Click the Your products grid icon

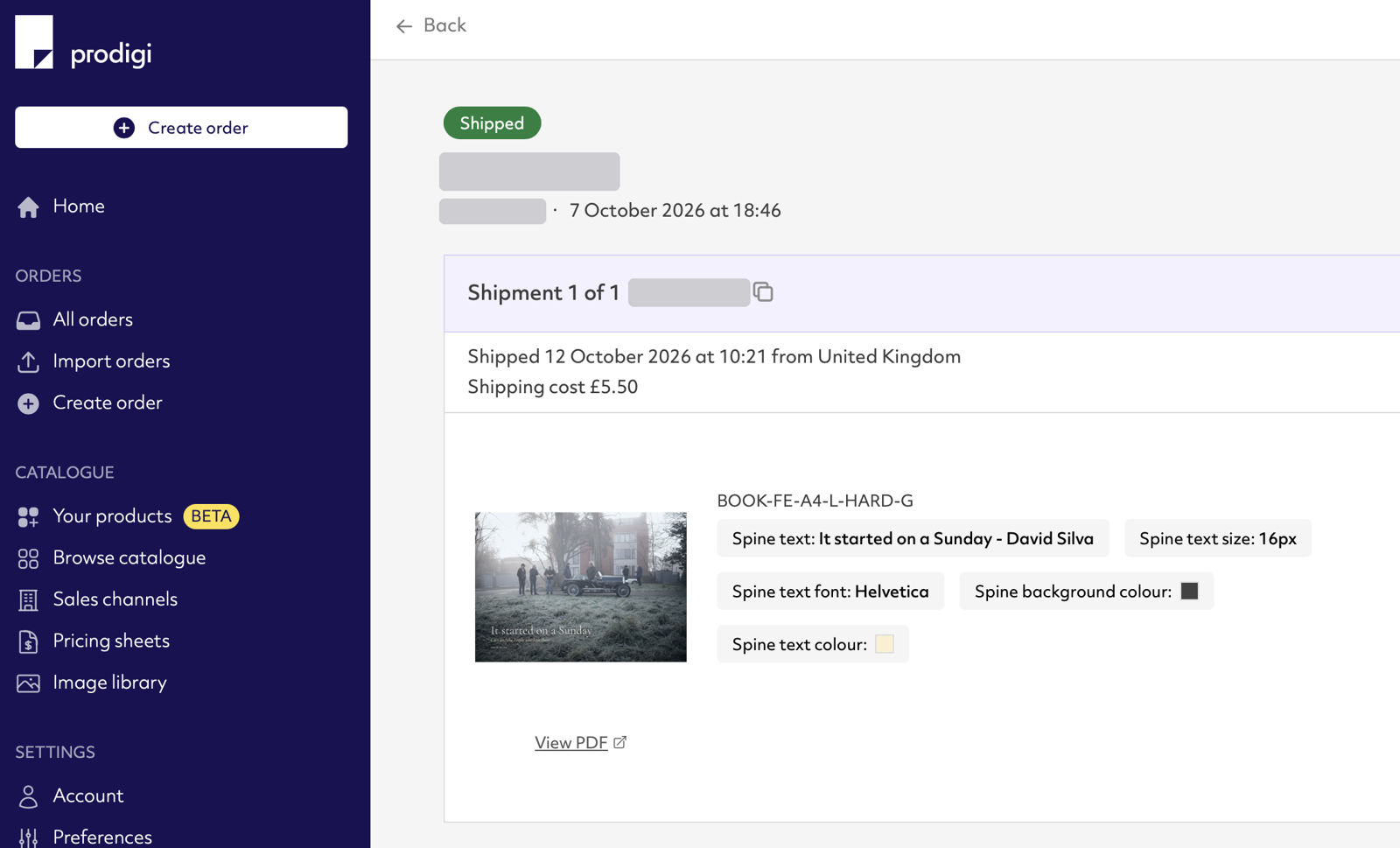(x=28, y=517)
